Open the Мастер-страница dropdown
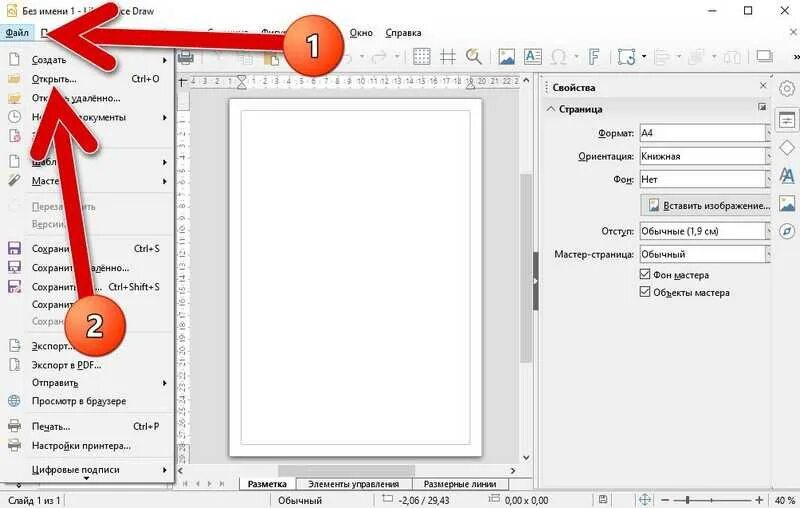The height and width of the screenshot is (508, 800). point(705,254)
